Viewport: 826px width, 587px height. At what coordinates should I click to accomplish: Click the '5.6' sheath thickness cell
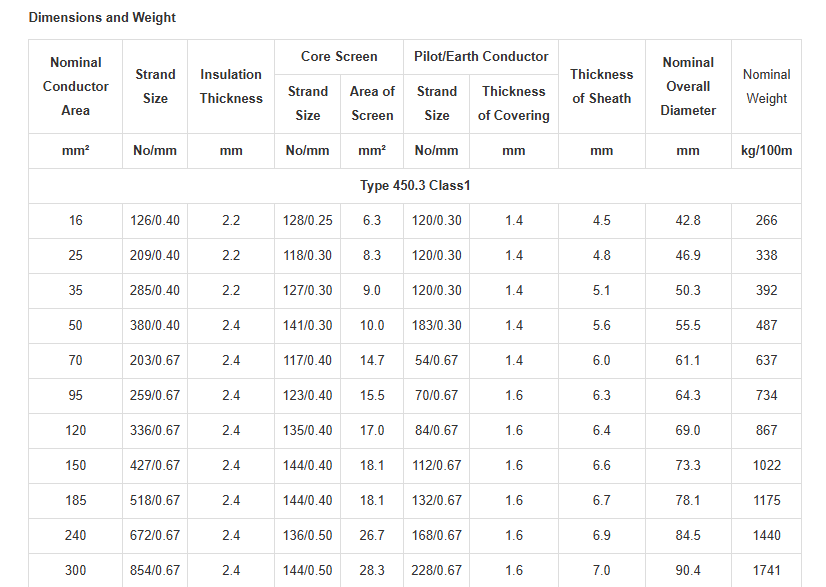[602, 326]
